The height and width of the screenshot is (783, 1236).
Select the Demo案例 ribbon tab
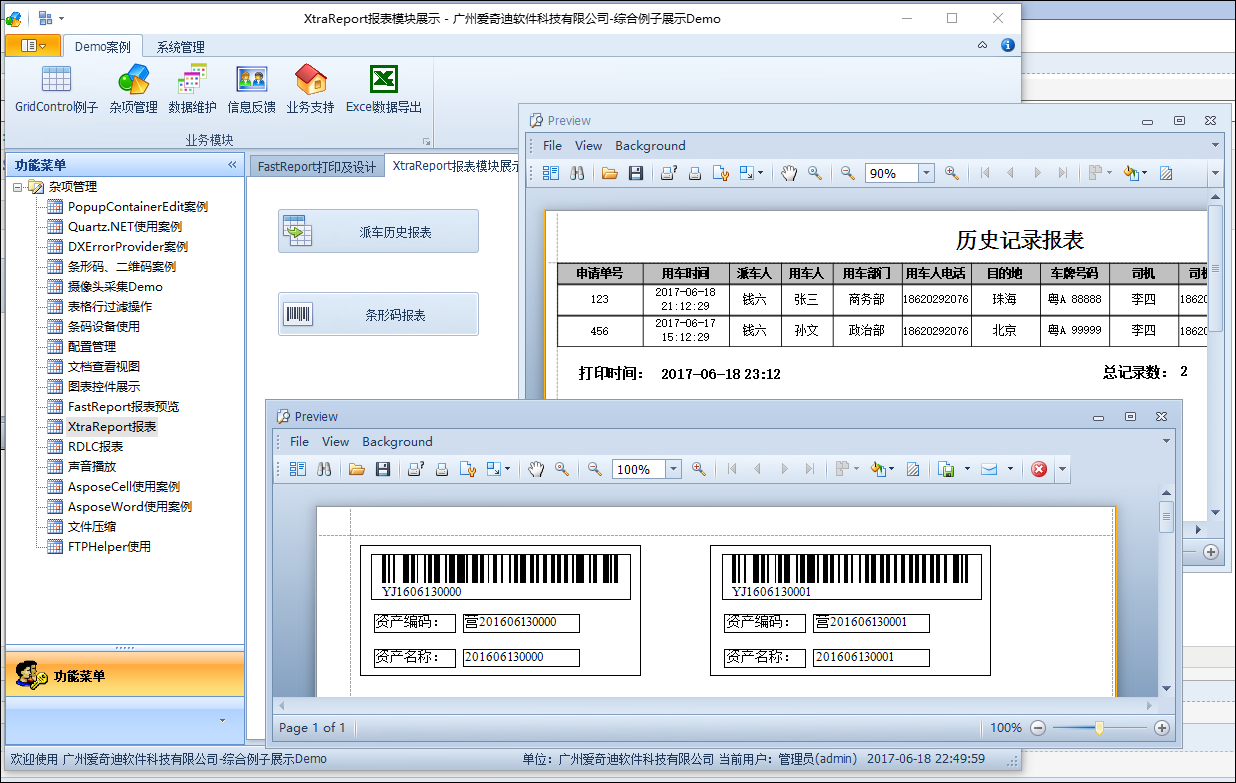pyautogui.click(x=103, y=46)
